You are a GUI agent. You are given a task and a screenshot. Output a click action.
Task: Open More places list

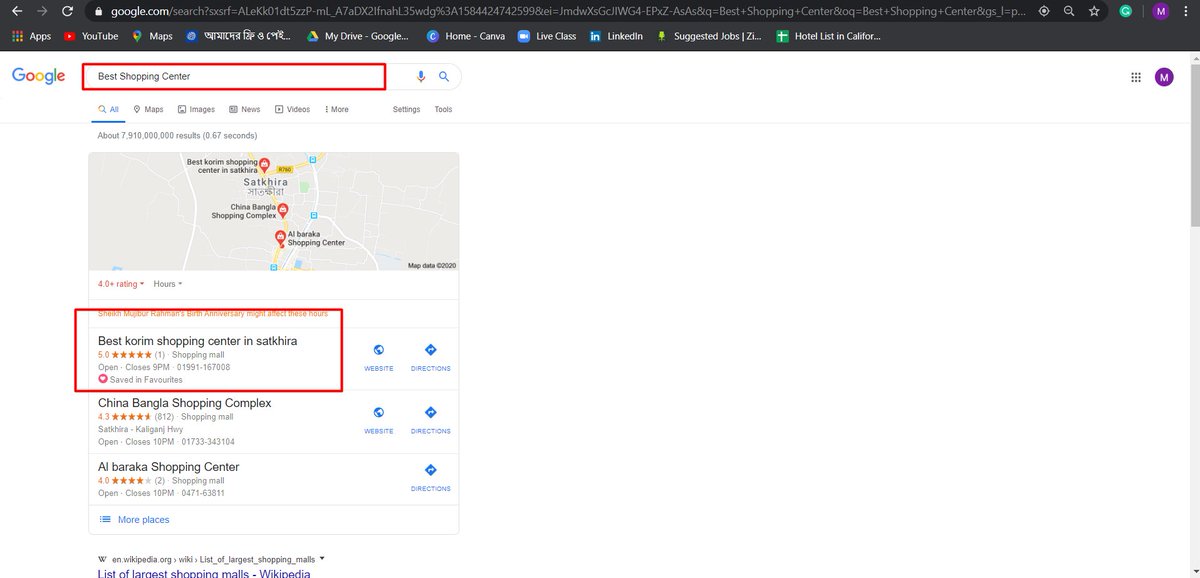click(x=134, y=520)
